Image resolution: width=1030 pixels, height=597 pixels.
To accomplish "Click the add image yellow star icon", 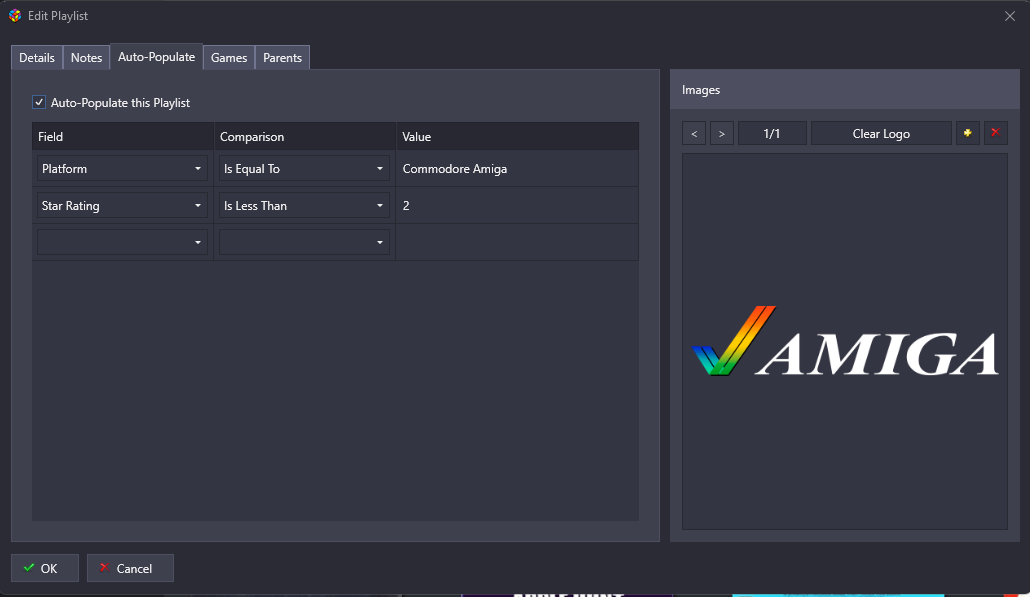I will click(x=968, y=133).
